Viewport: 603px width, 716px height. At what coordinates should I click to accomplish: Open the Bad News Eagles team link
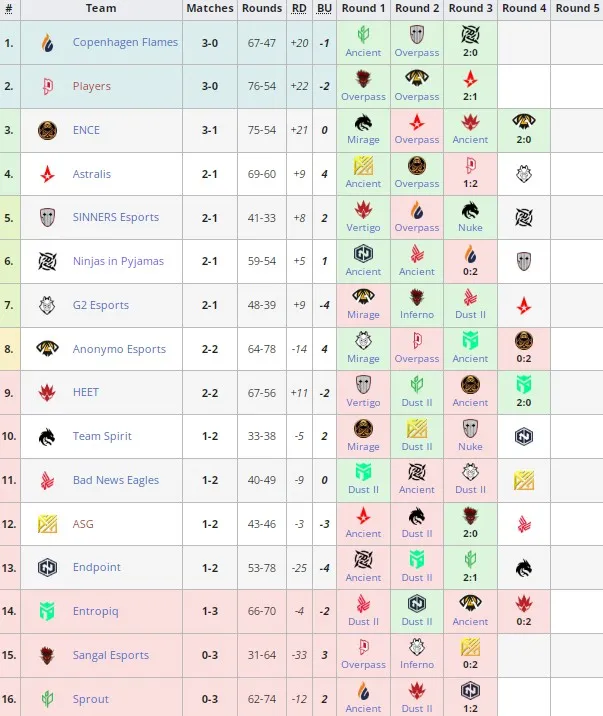point(115,480)
